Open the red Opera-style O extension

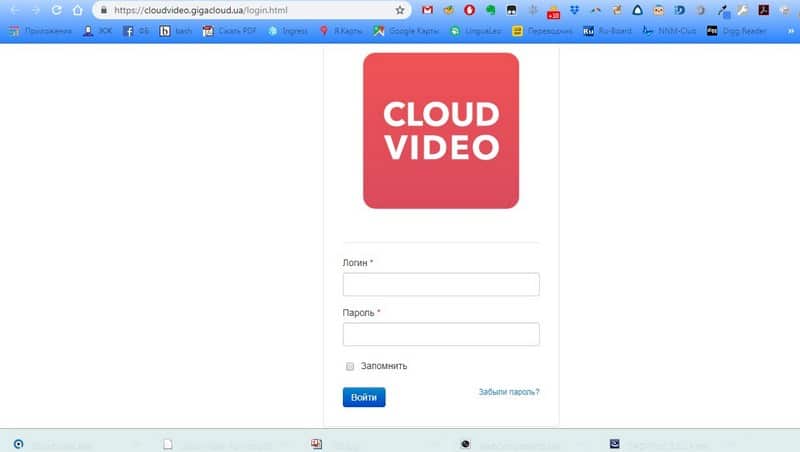(469, 10)
